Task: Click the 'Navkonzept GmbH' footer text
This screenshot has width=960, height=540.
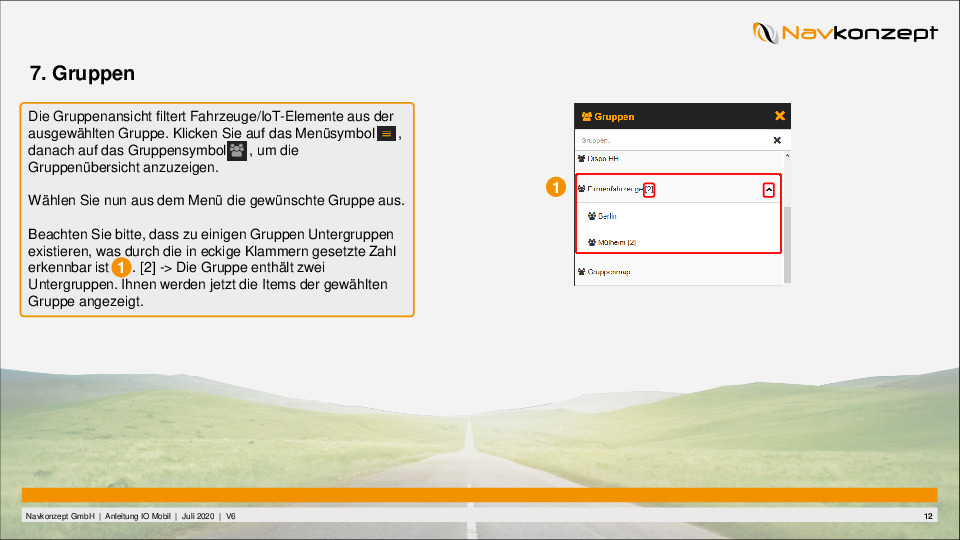Action: [60, 516]
